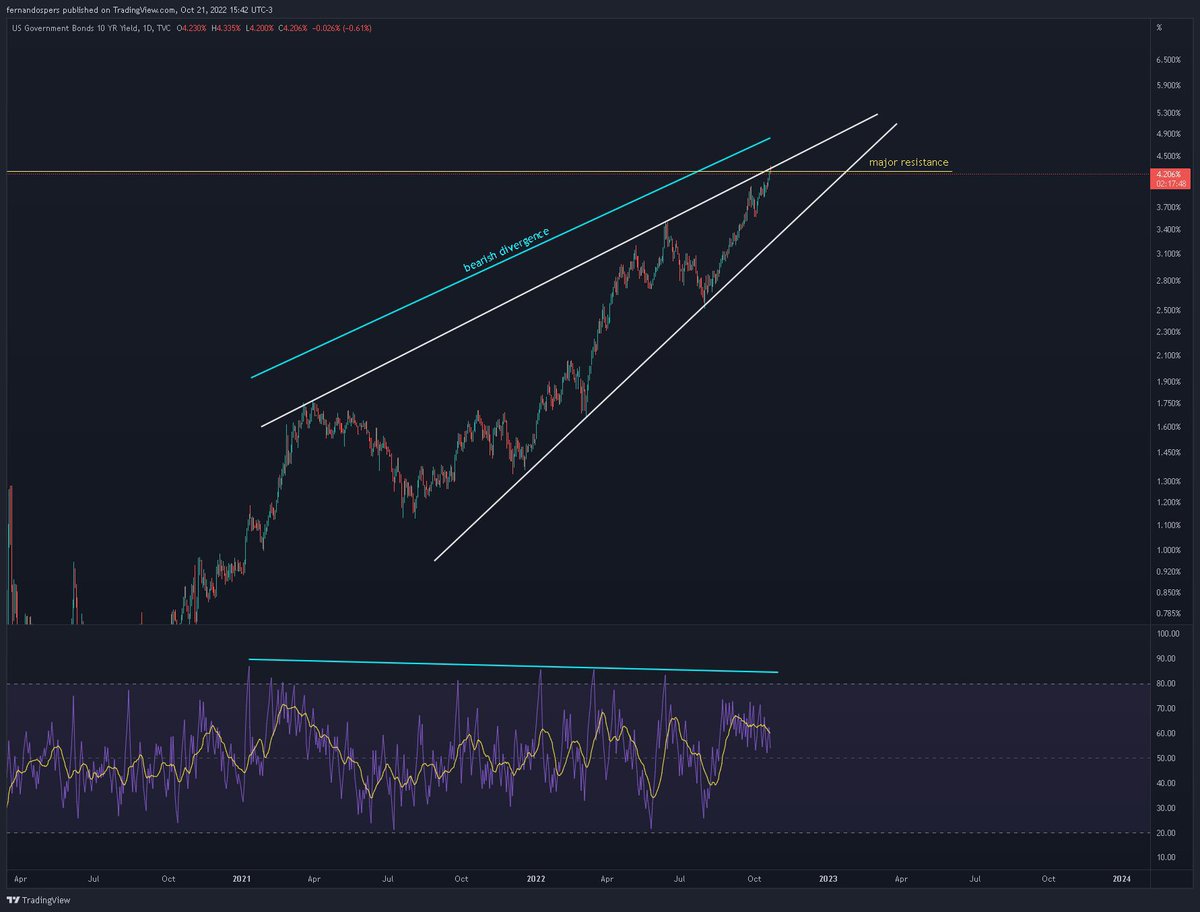Click the 2022 label on time axis
The height and width of the screenshot is (912, 1200).
click(x=535, y=879)
